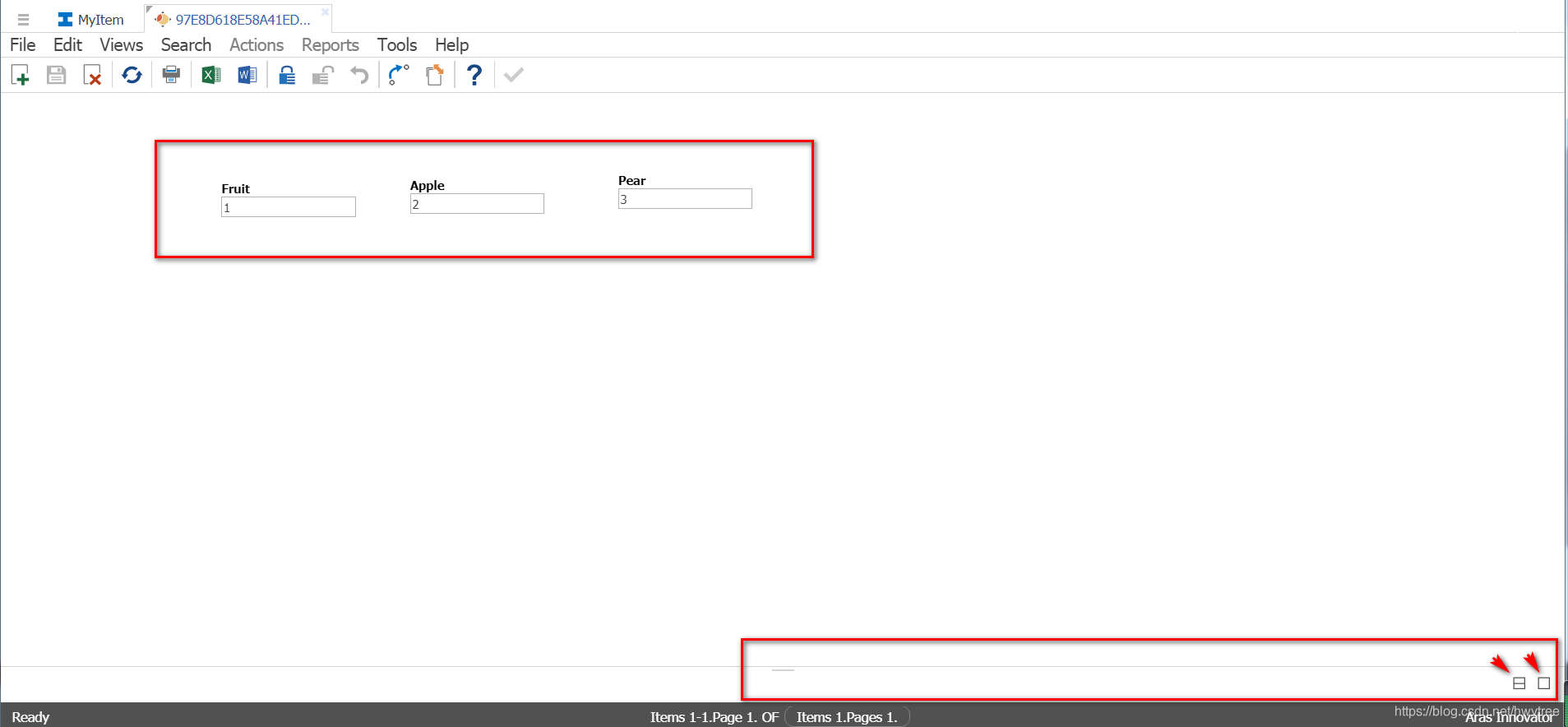
Task: Click the blue Lock item icon
Action: [x=287, y=76]
